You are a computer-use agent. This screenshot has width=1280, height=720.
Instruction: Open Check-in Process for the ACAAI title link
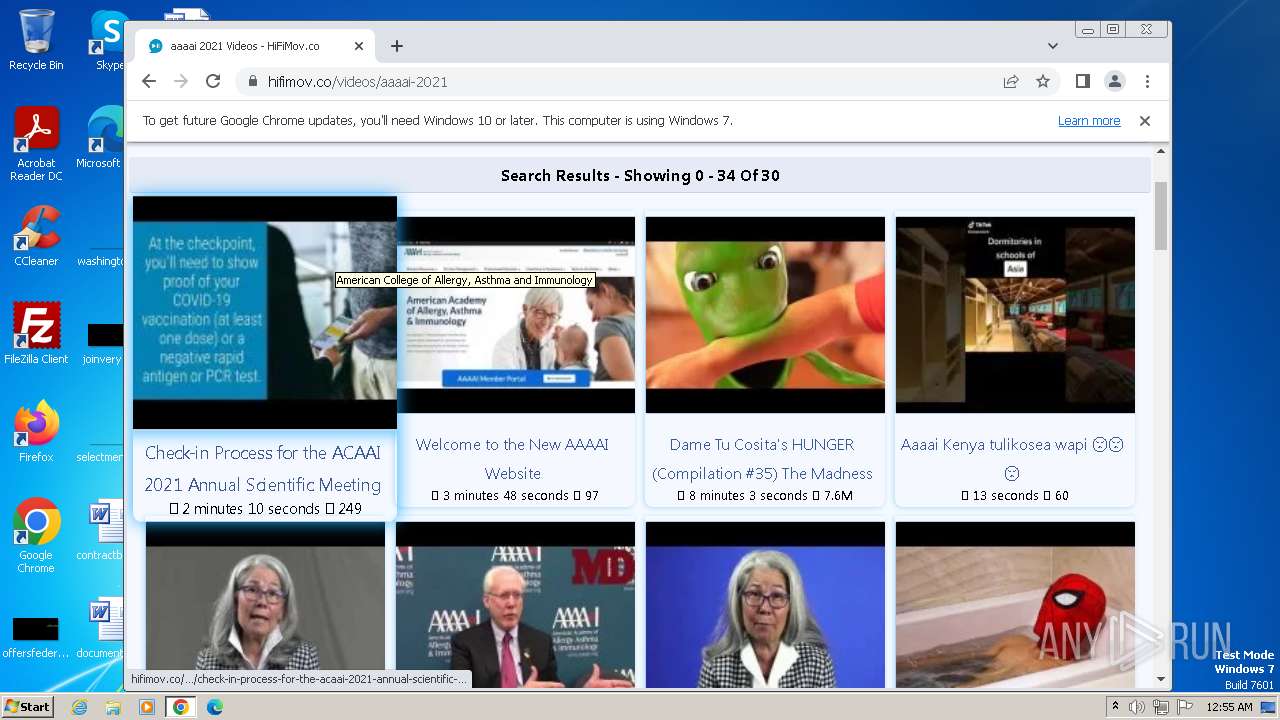[263, 468]
